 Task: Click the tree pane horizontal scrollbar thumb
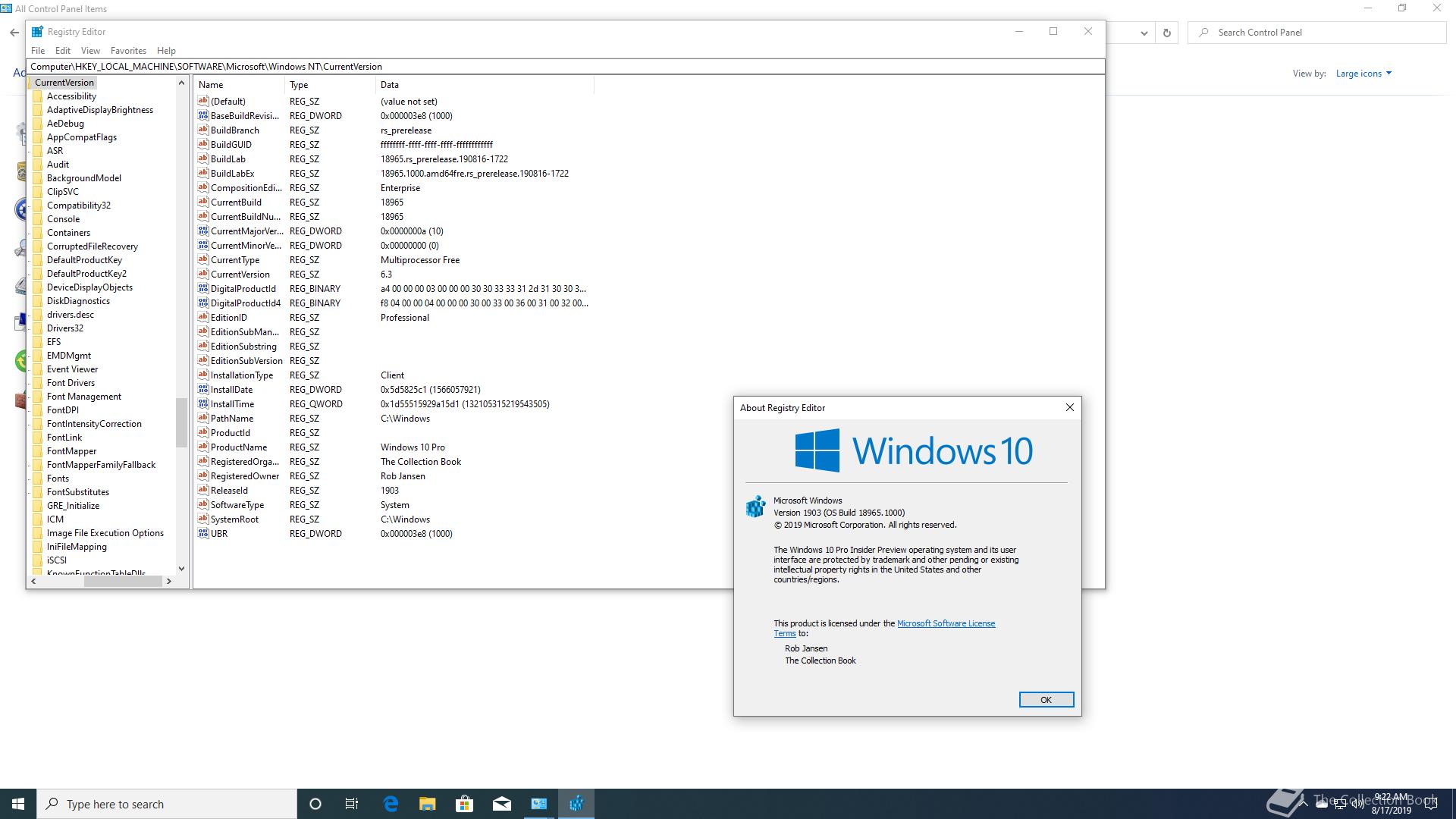[123, 581]
